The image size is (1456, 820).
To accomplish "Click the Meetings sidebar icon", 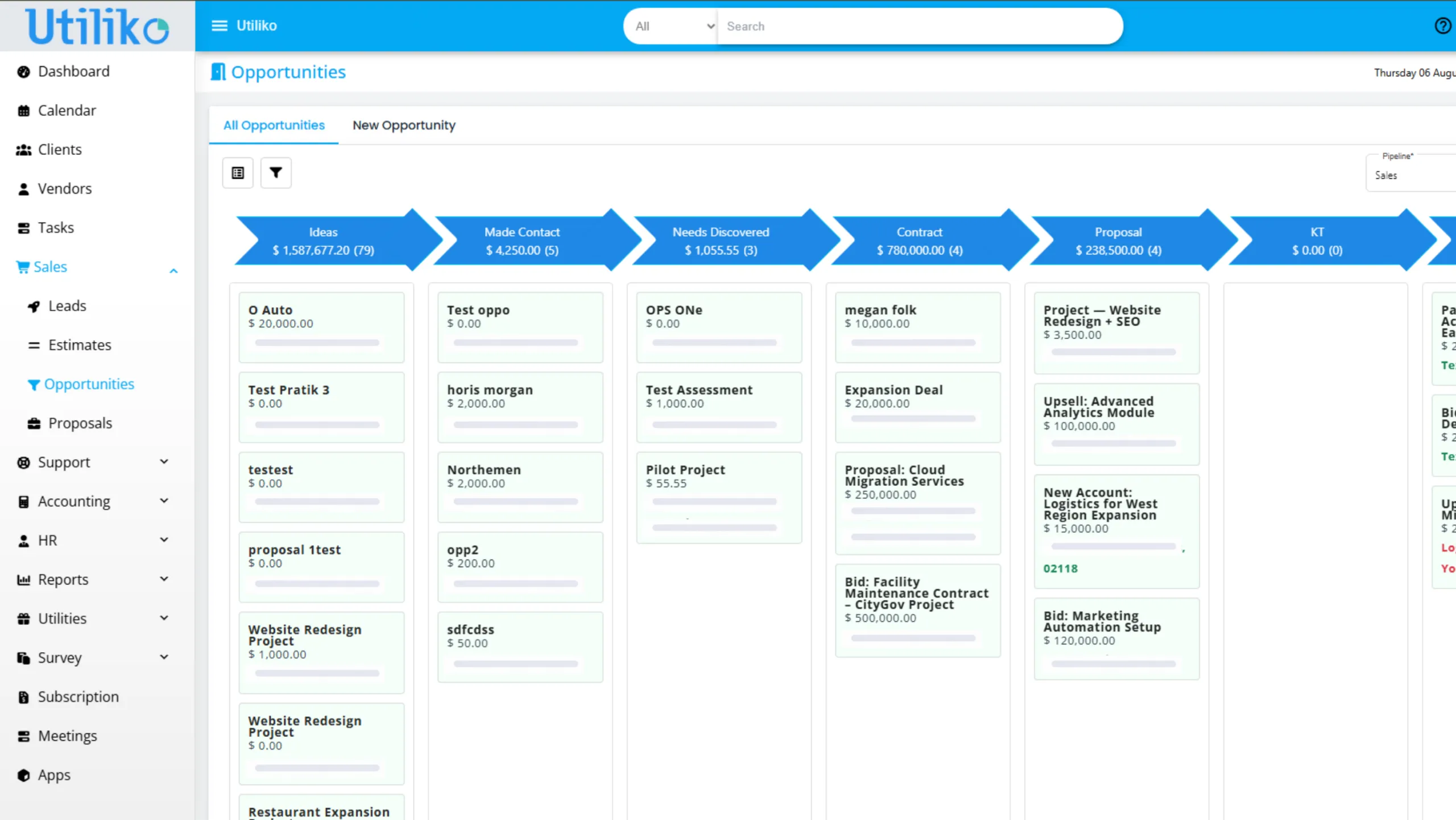I will (23, 736).
